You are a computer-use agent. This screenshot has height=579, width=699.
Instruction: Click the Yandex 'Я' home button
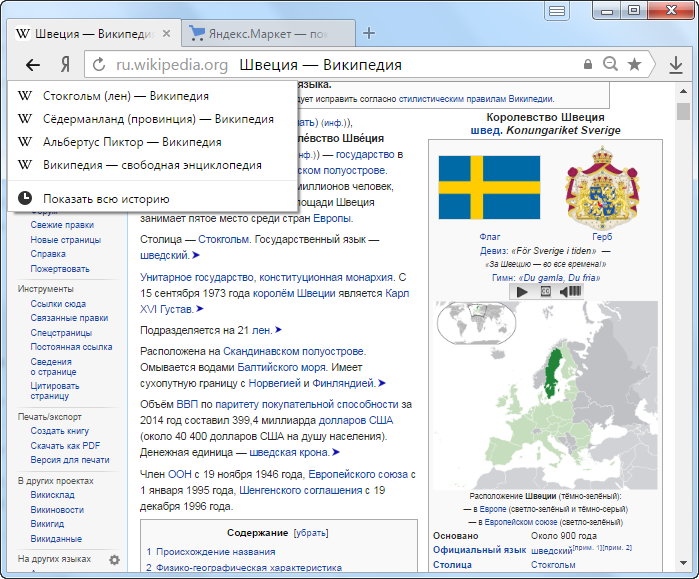pyautogui.click(x=64, y=65)
